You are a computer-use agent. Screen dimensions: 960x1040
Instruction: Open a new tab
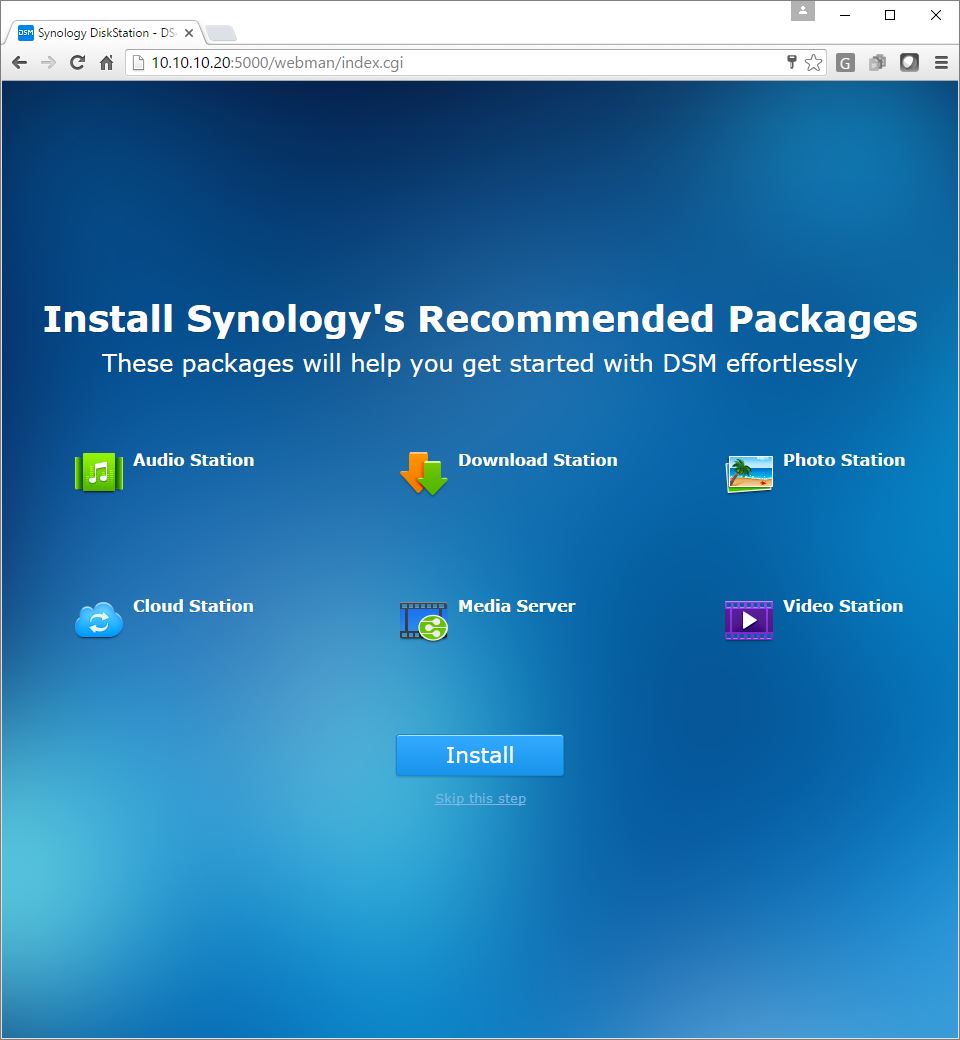(220, 33)
